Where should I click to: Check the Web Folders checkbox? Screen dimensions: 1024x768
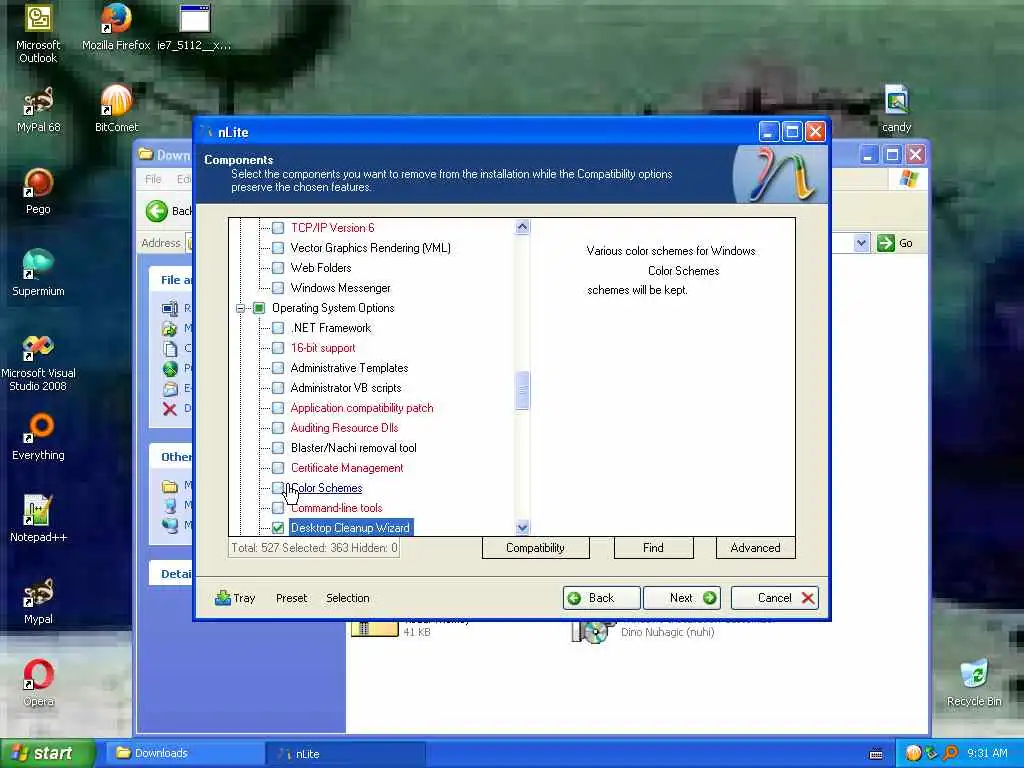[x=278, y=268]
